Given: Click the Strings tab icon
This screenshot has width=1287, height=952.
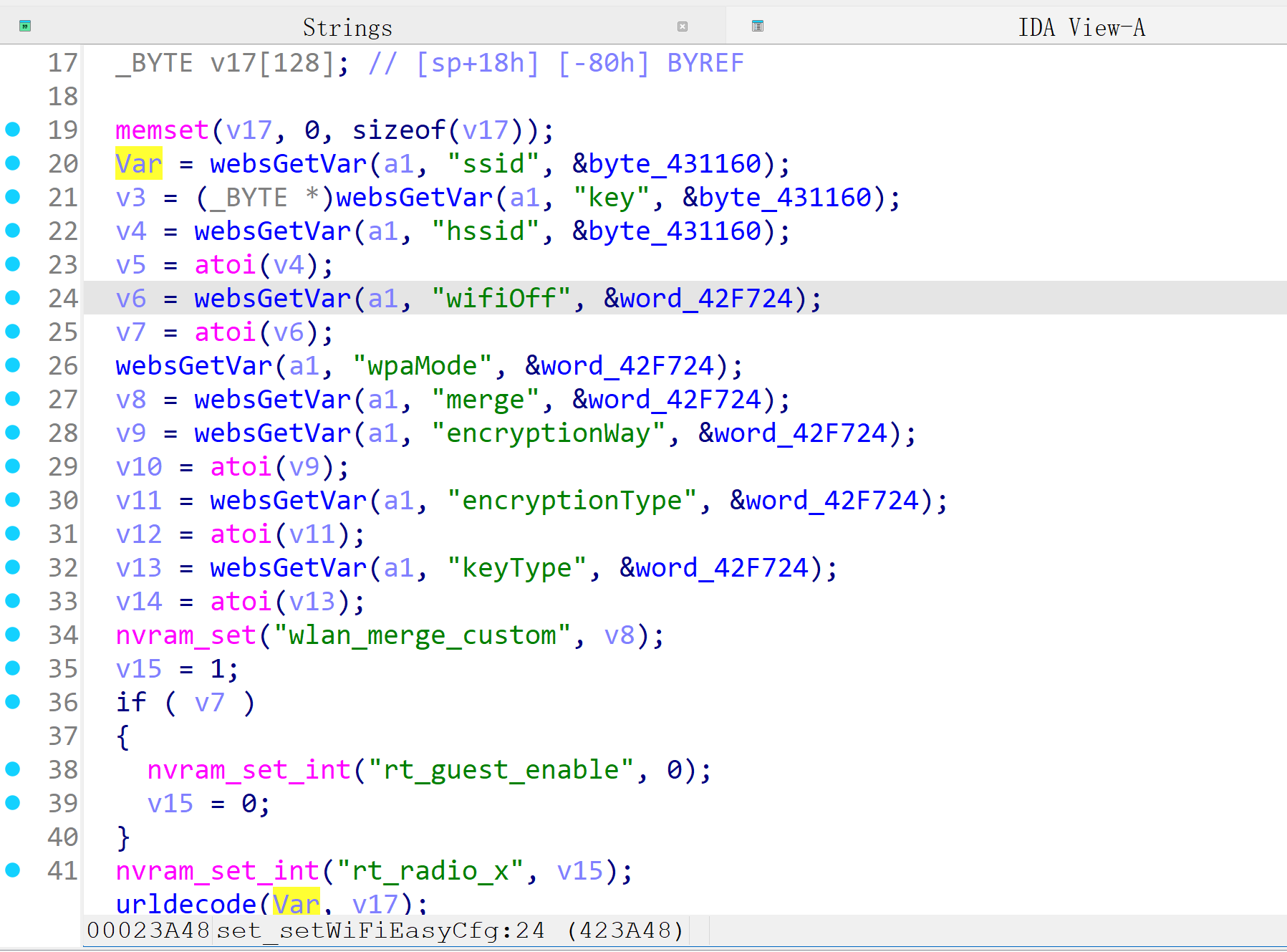Looking at the screenshot, I should tap(25, 27).
